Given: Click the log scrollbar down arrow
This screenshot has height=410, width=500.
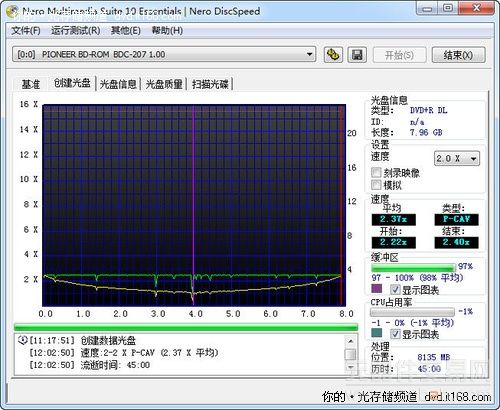Looking at the screenshot, I should pyautogui.click(x=350, y=367).
